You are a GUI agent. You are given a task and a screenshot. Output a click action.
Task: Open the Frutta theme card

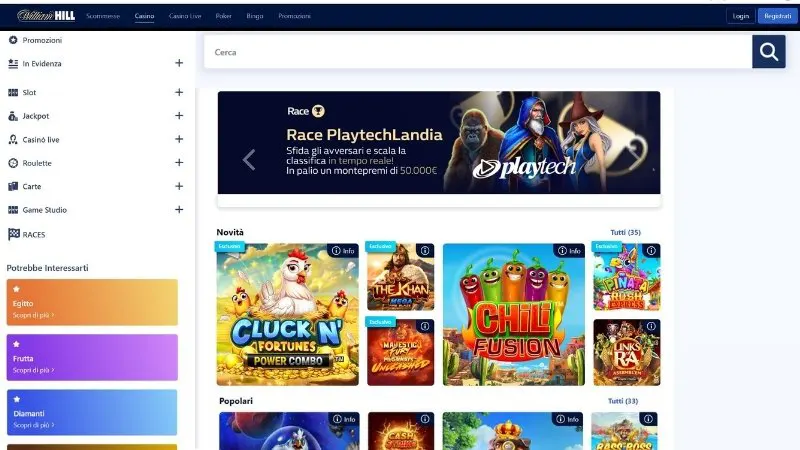(92, 357)
